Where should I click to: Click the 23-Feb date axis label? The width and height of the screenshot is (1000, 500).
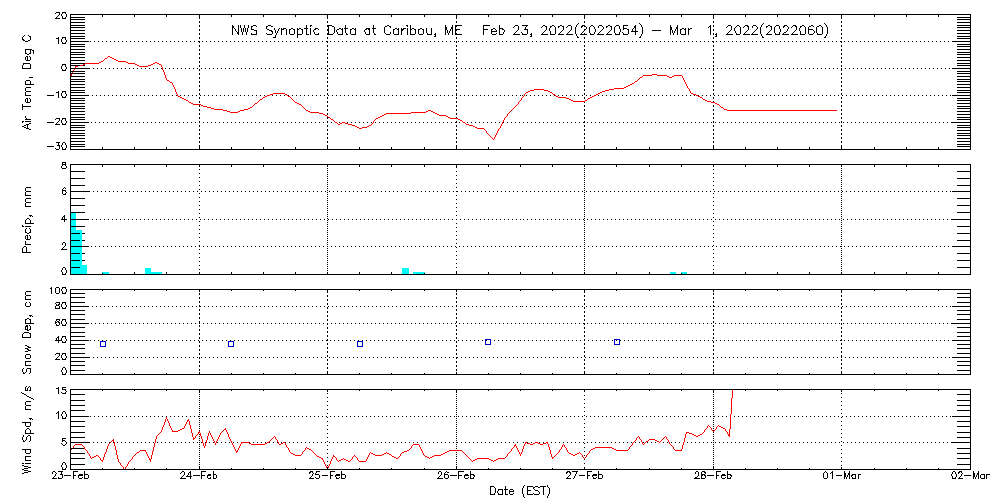71,477
